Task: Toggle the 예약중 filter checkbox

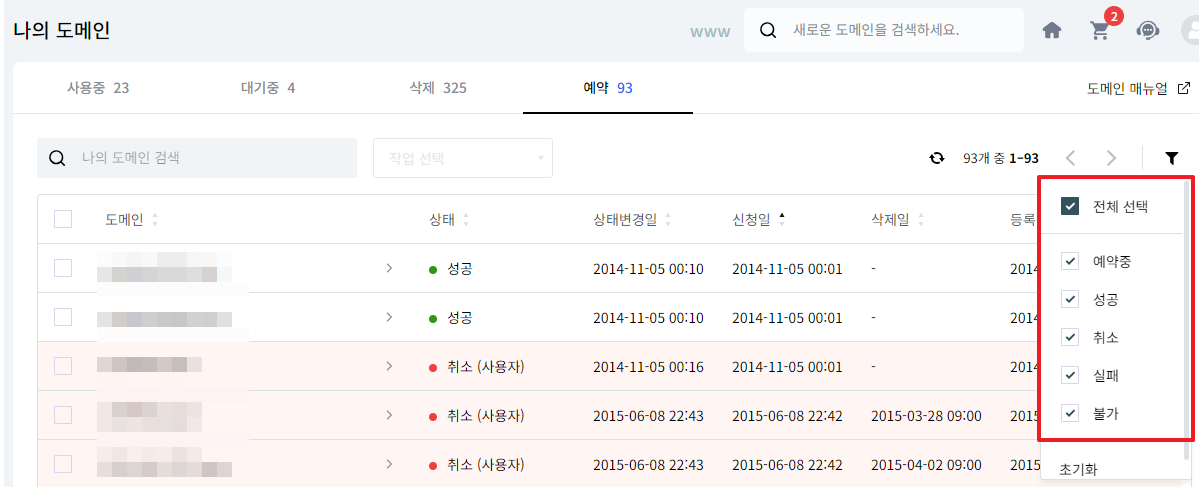Action: pyautogui.click(x=1070, y=261)
